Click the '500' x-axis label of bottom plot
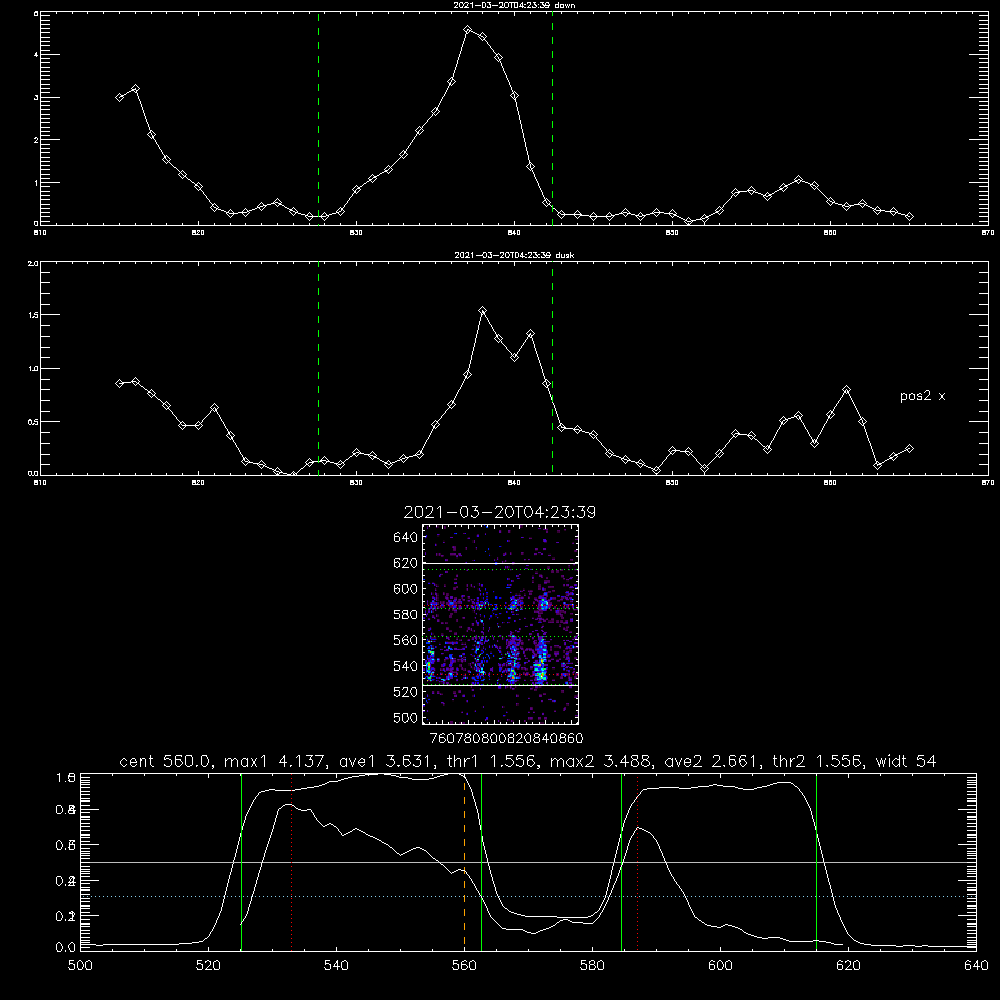1000x1000 pixels. 80,966
